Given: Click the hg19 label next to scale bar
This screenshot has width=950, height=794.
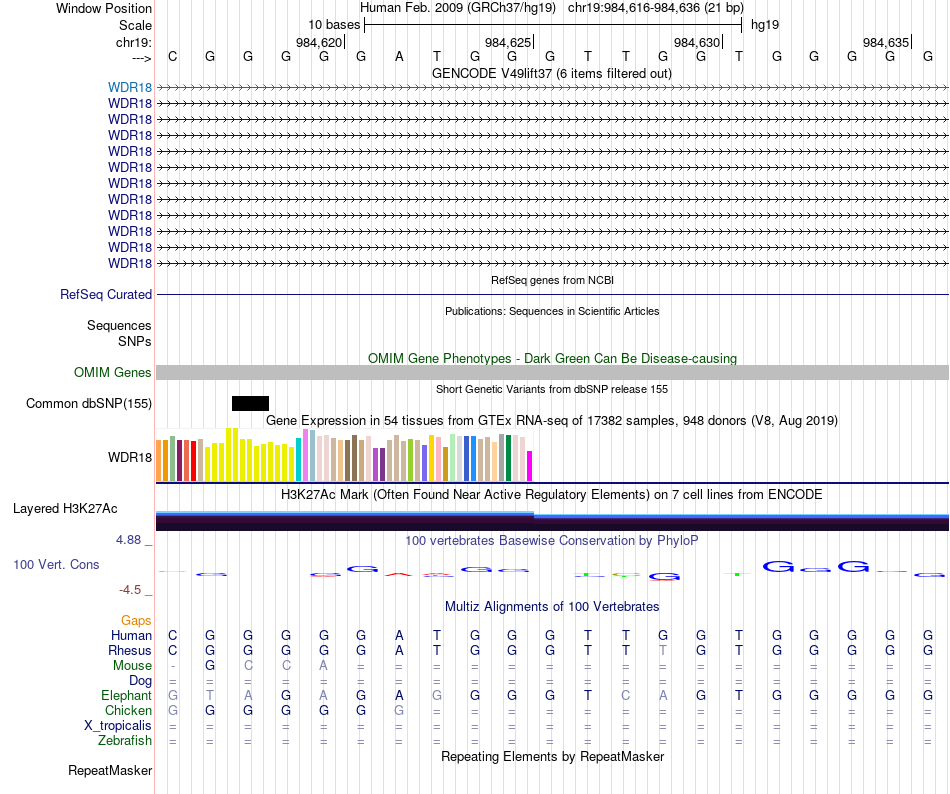Looking at the screenshot, I should pos(765,25).
